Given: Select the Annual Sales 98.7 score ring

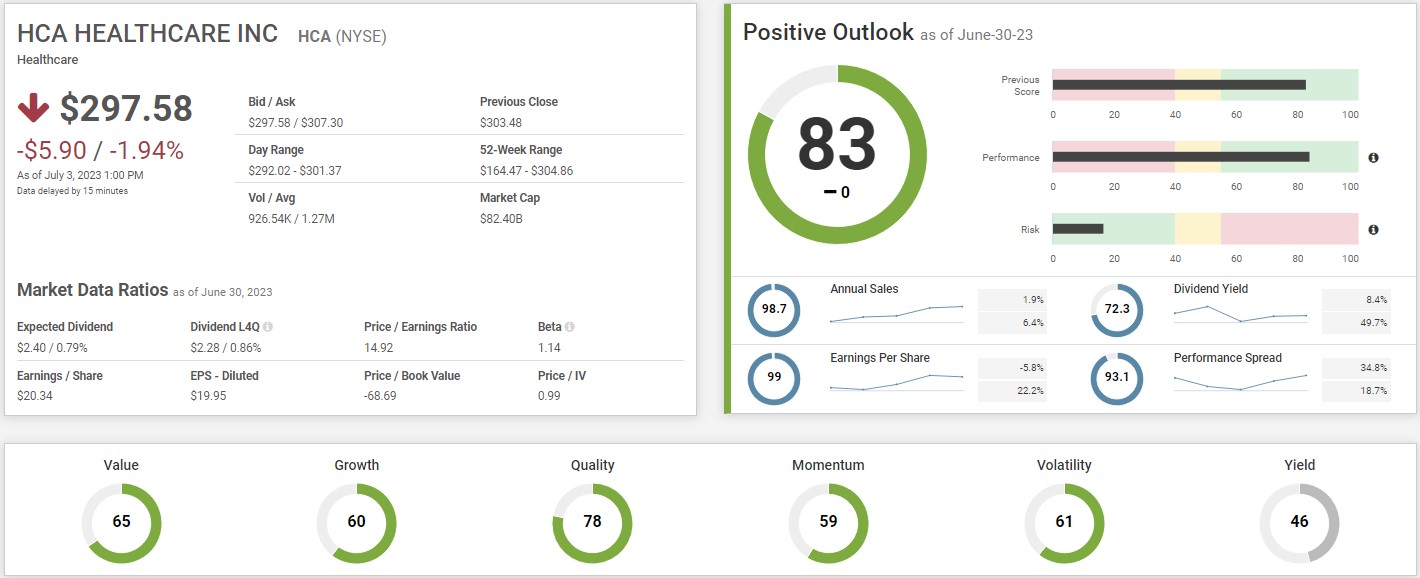Looking at the screenshot, I should (x=774, y=309).
